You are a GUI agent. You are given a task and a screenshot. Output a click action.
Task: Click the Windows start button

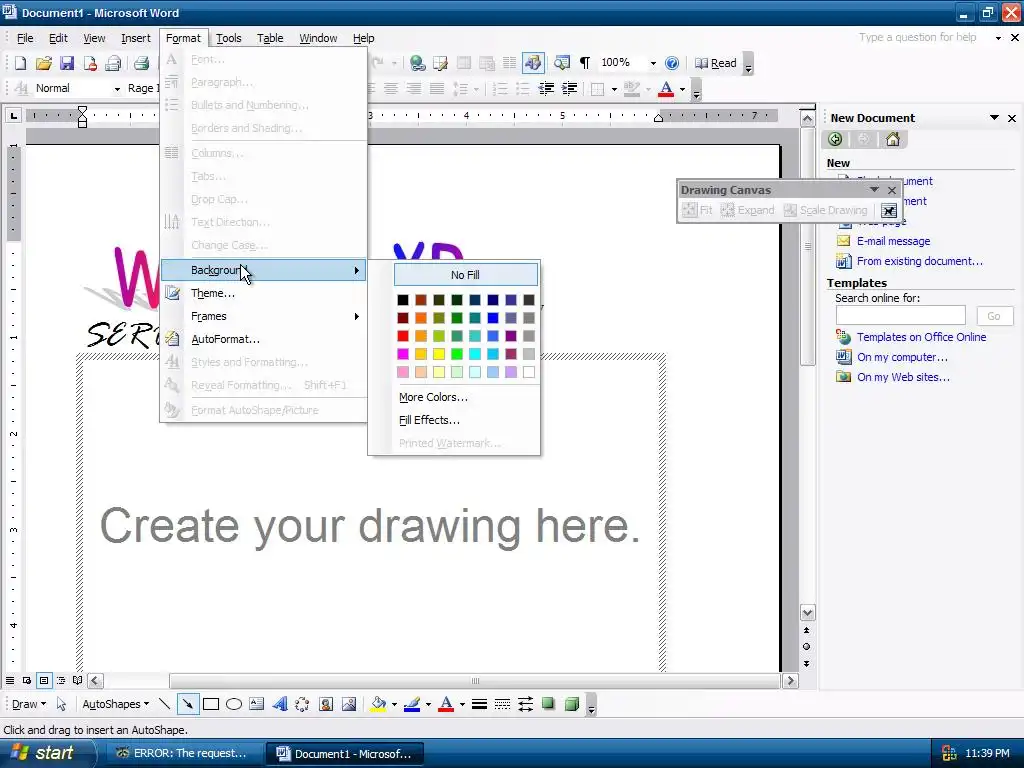tap(44, 753)
